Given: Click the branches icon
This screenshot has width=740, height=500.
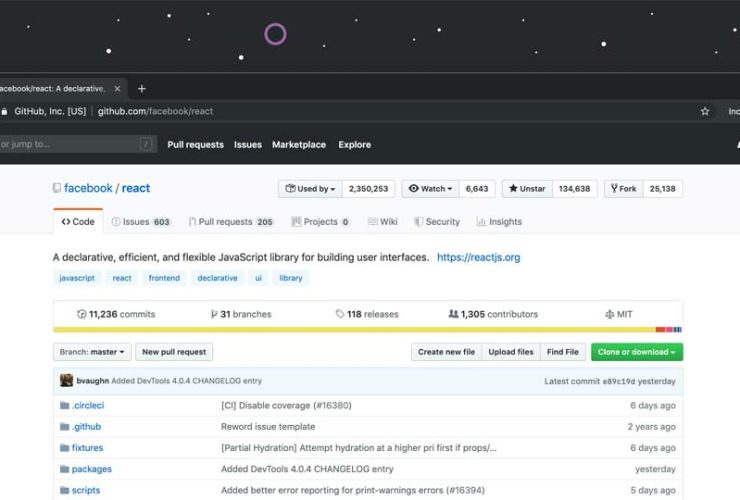Looking at the screenshot, I should (x=213, y=314).
